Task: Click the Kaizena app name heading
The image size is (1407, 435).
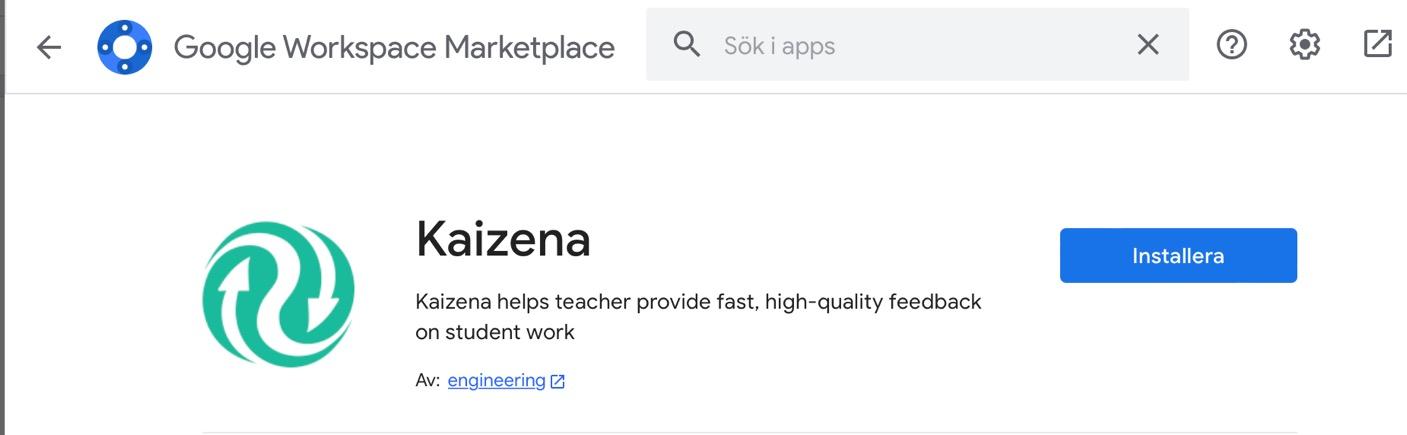Action: tap(503, 239)
